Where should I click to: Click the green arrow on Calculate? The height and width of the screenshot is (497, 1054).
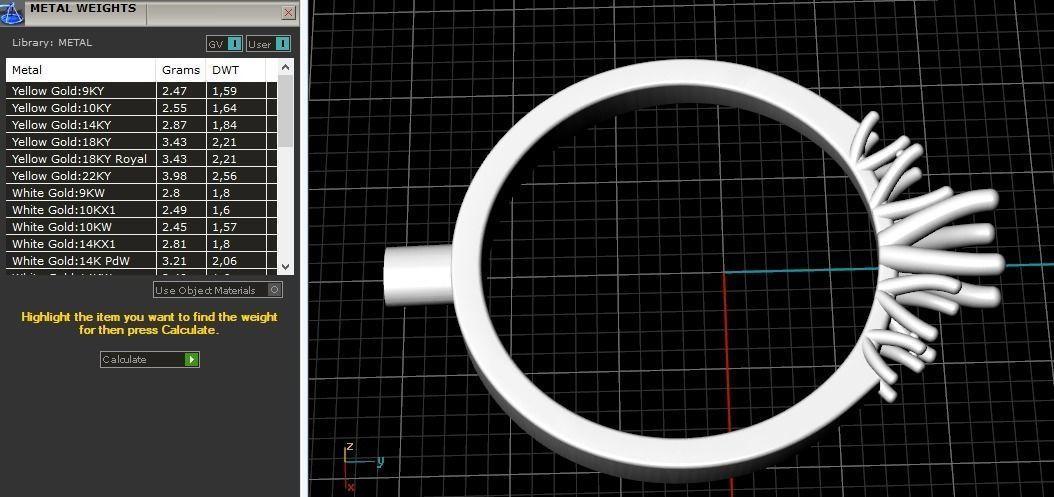(x=192, y=360)
